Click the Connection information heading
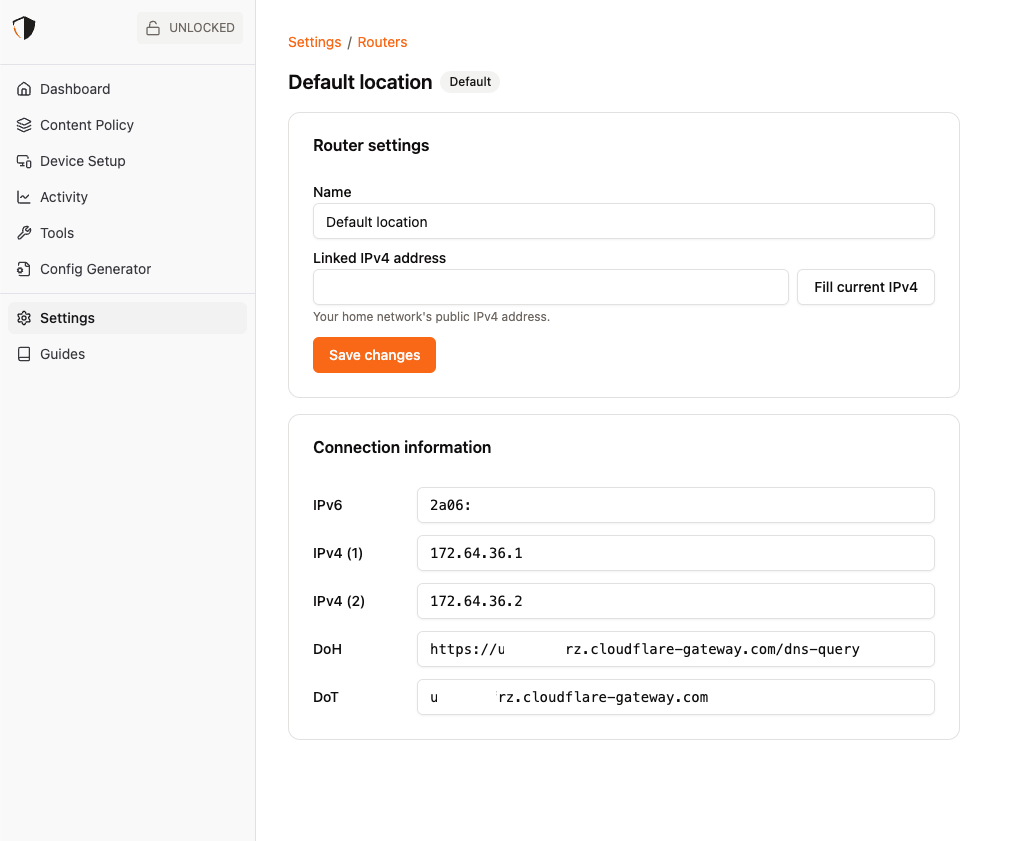The image size is (1016, 841). click(402, 447)
